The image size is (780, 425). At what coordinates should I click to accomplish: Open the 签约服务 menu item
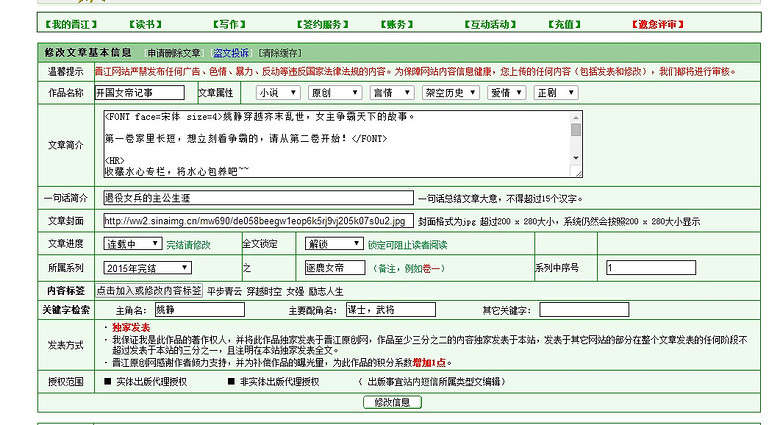(322, 24)
